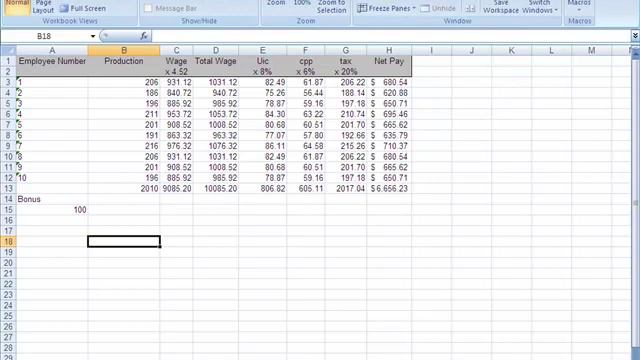Viewport: 640px width, 360px height.
Task: Click the Unhide window button
Action: [438, 8]
